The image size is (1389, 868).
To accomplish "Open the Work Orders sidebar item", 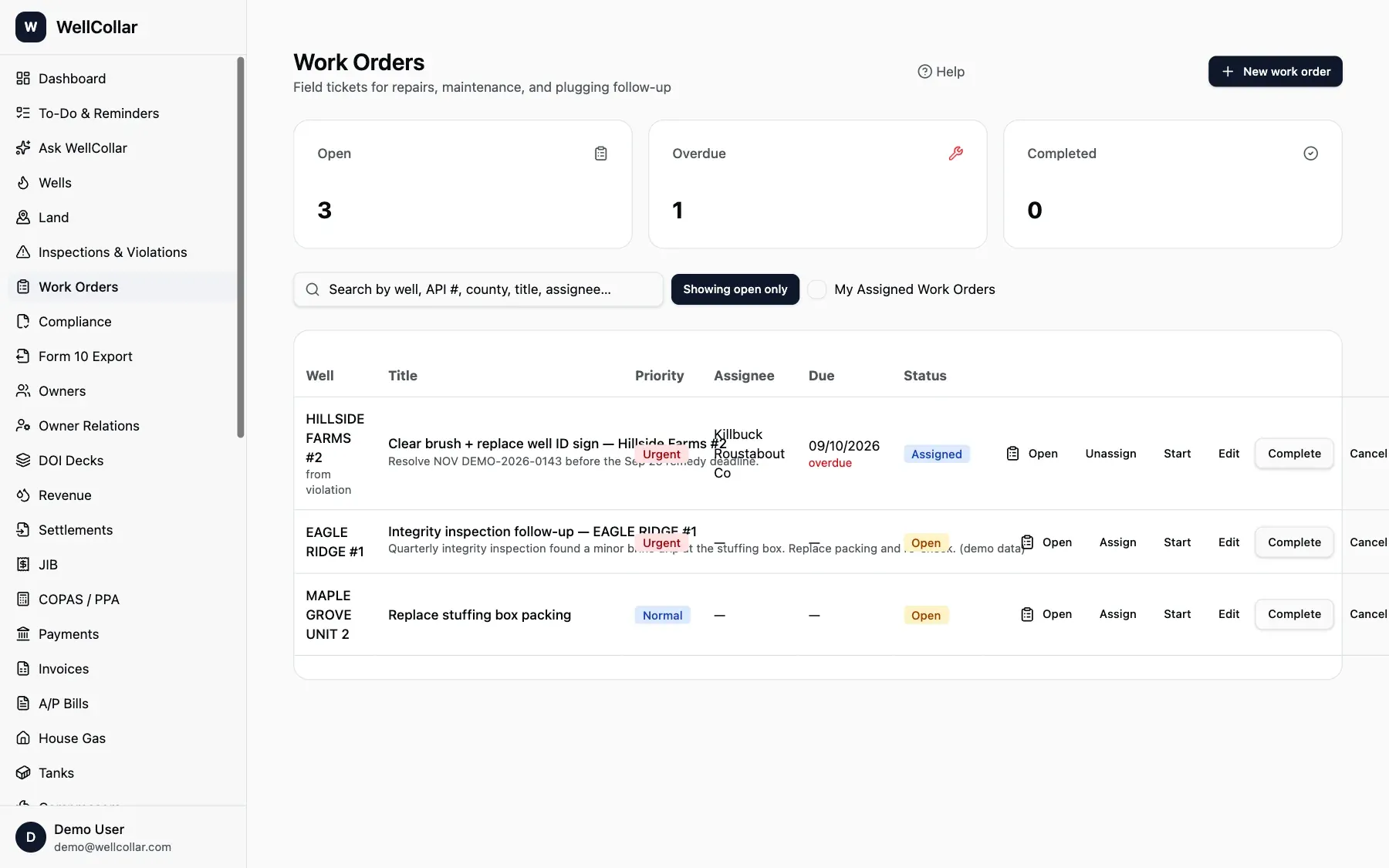I will (x=123, y=286).
